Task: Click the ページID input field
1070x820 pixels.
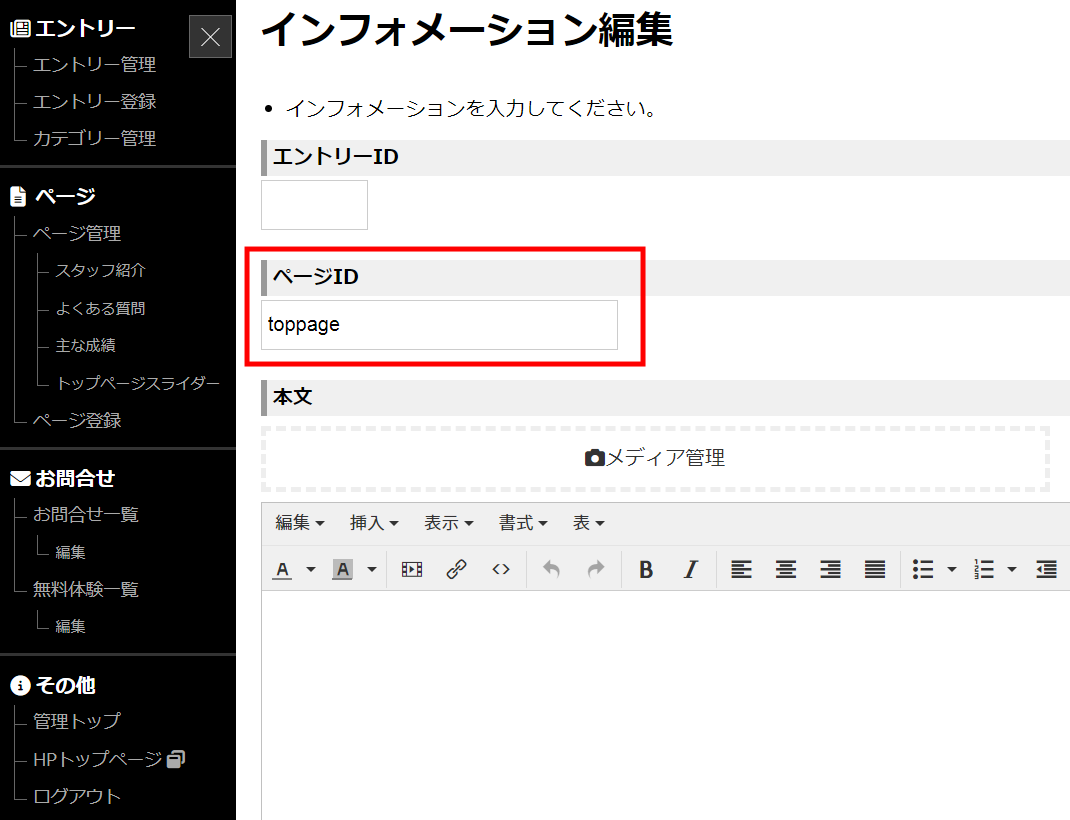Action: tap(439, 325)
